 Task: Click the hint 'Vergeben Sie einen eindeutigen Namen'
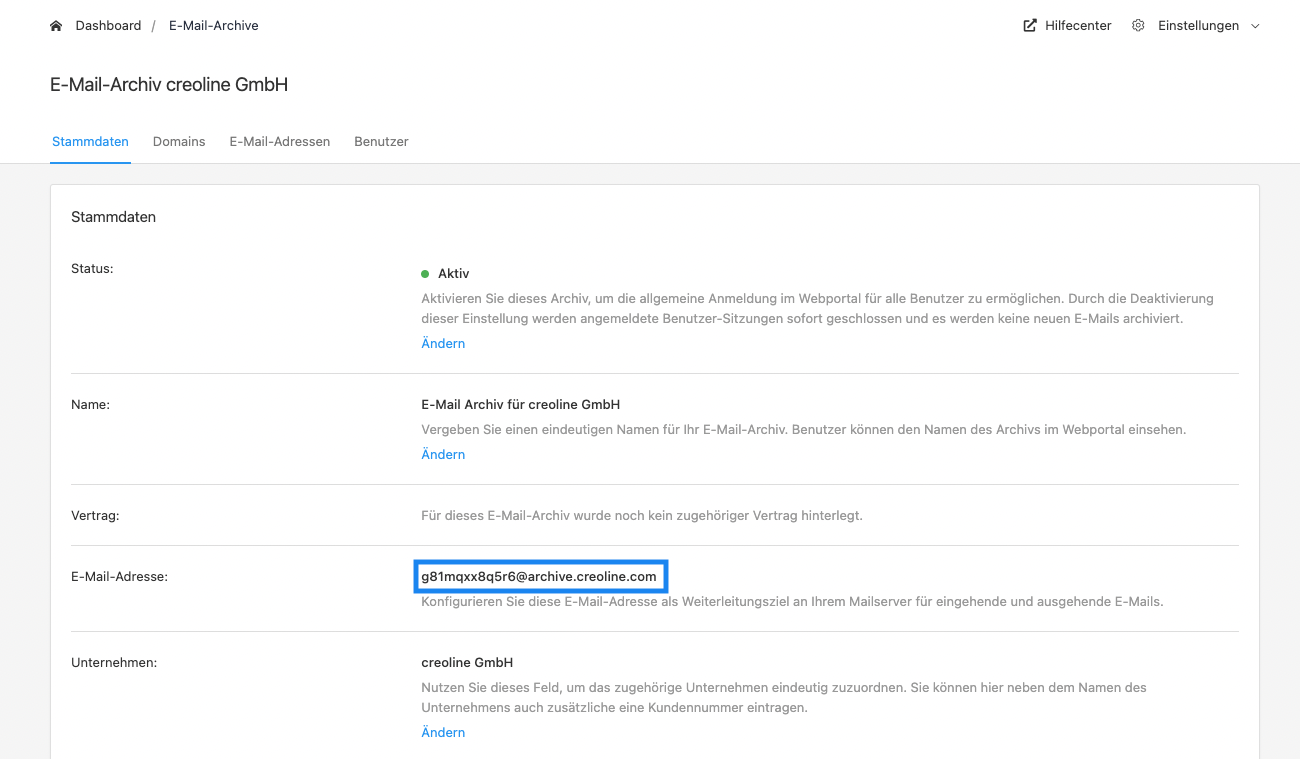(803, 430)
